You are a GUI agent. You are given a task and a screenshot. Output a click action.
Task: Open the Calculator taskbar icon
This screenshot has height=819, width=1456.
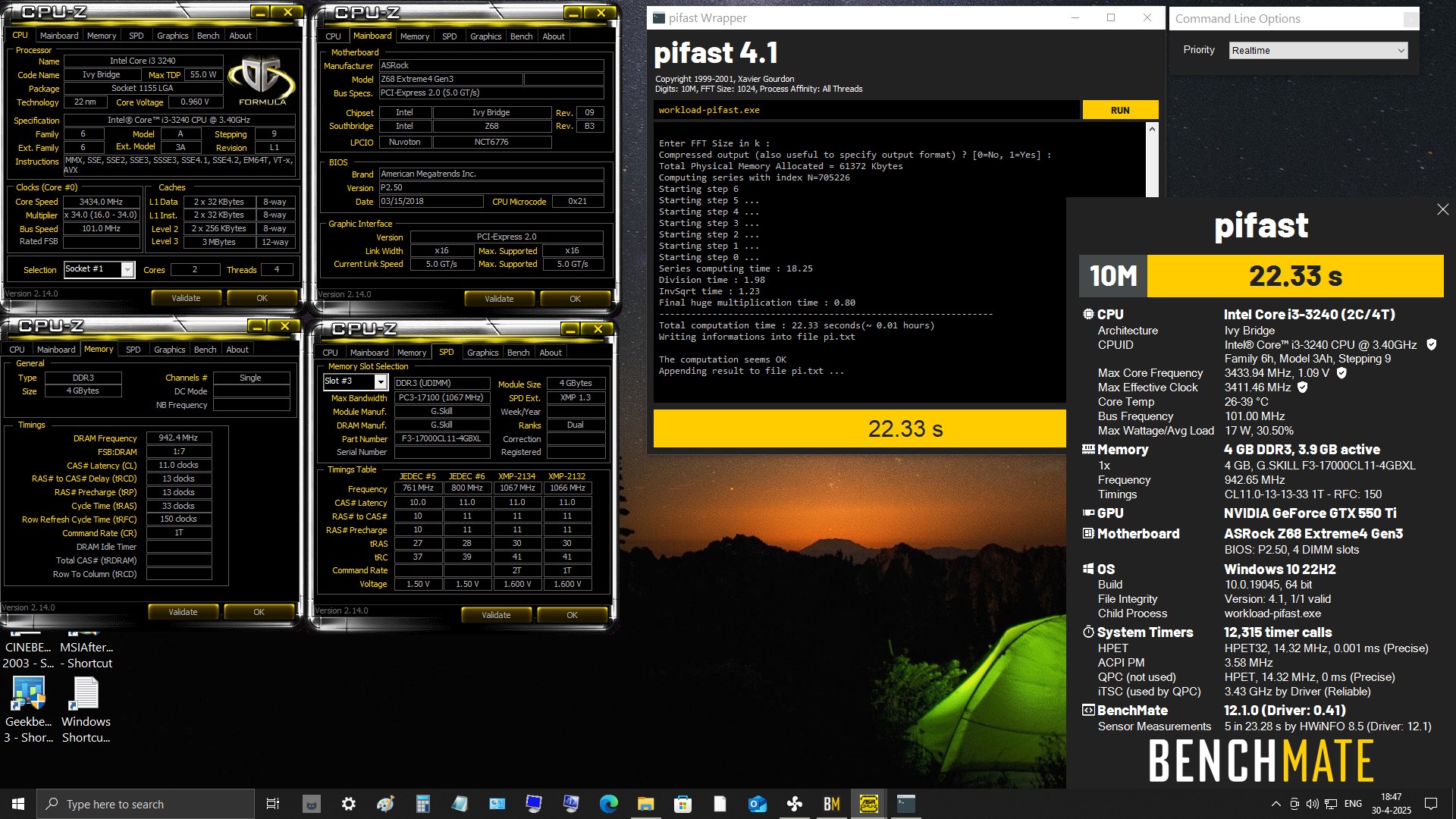[422, 804]
